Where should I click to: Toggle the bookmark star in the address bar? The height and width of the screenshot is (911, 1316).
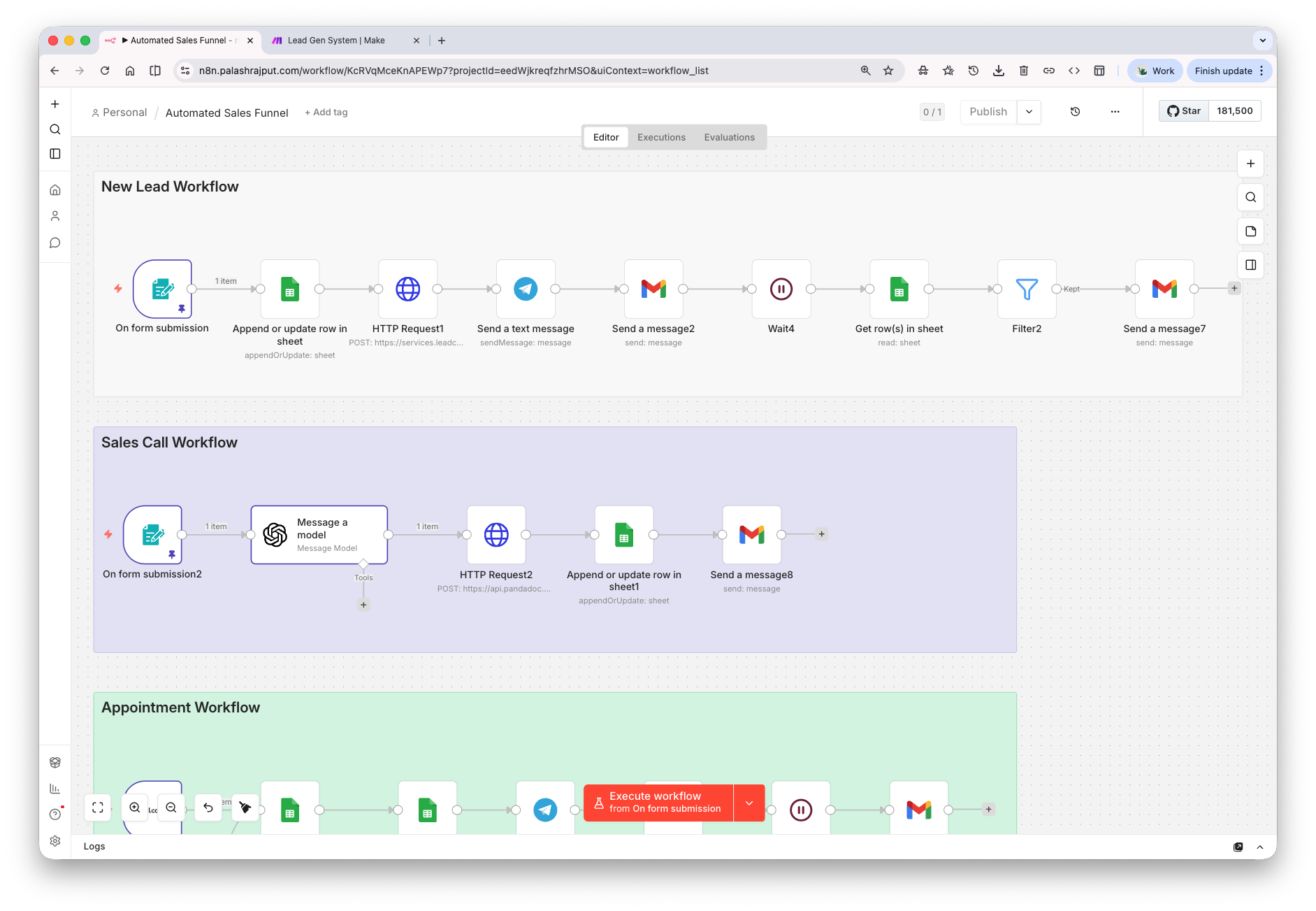coord(888,70)
